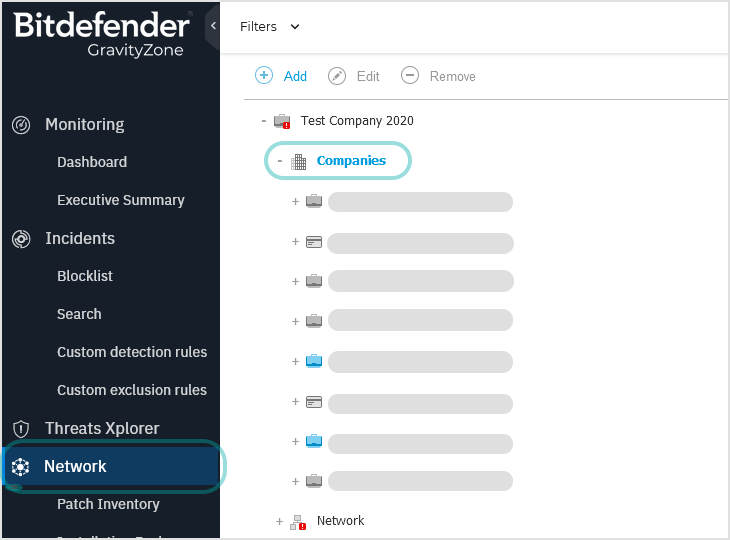This screenshot has height=540, width=730.
Task: Click the Add button label
Action: click(295, 76)
